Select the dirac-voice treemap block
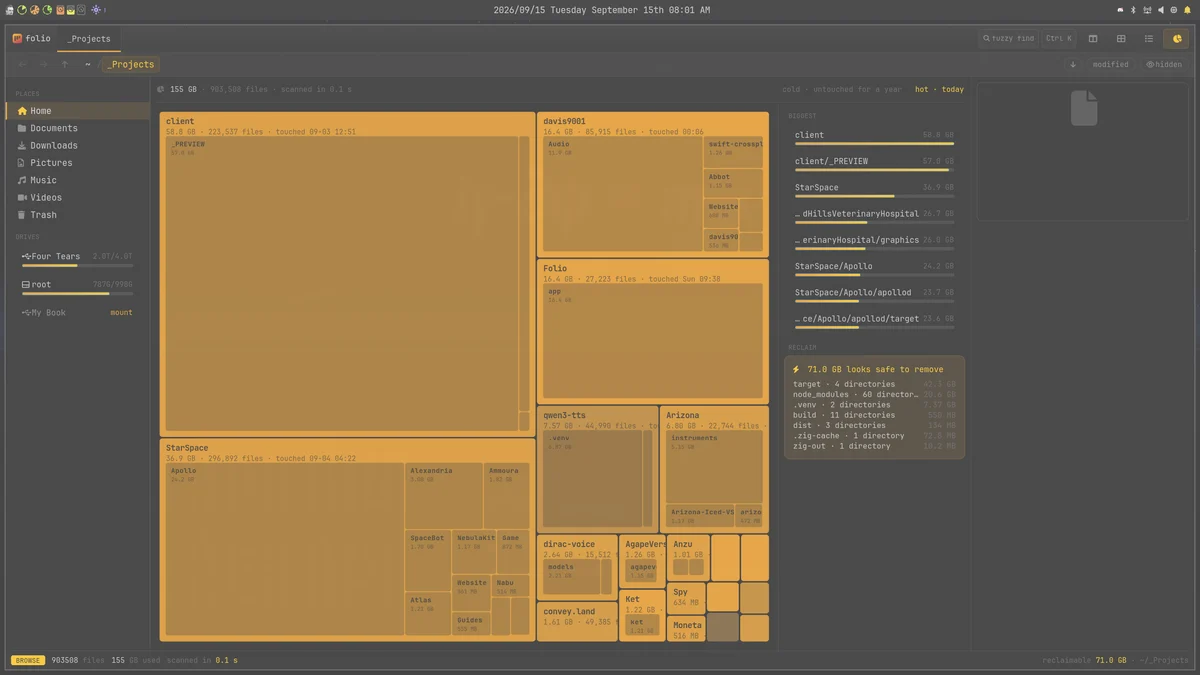The image size is (1200, 675). [577, 566]
